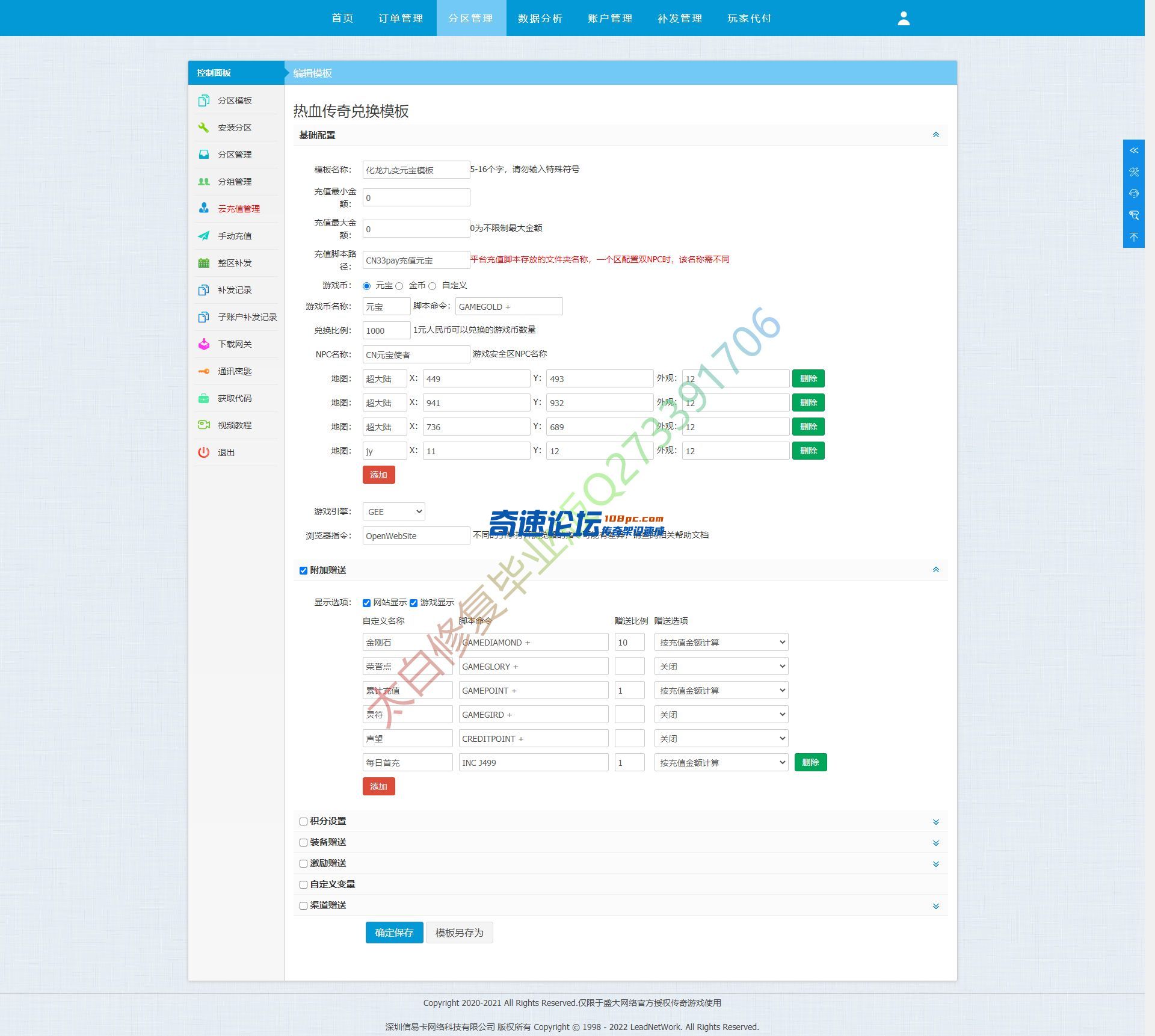Open the 首页 top menu
The image size is (1155, 1036).
pyautogui.click(x=343, y=18)
